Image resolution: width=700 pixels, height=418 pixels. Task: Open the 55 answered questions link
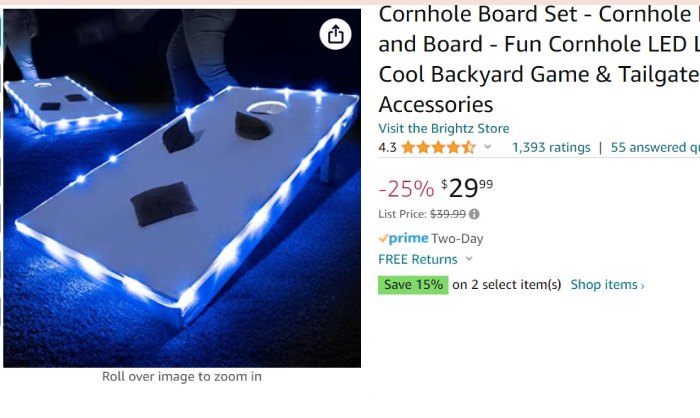pos(655,147)
